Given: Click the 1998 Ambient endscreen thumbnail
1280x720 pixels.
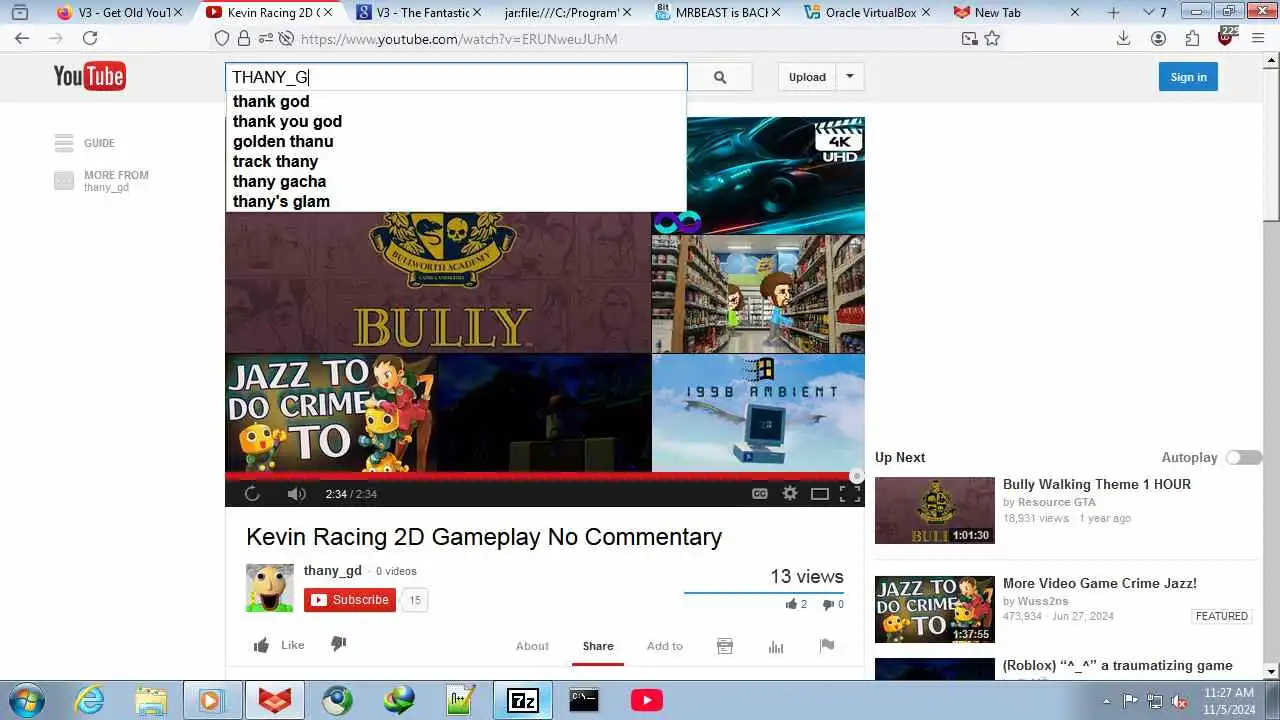Looking at the screenshot, I should (758, 412).
